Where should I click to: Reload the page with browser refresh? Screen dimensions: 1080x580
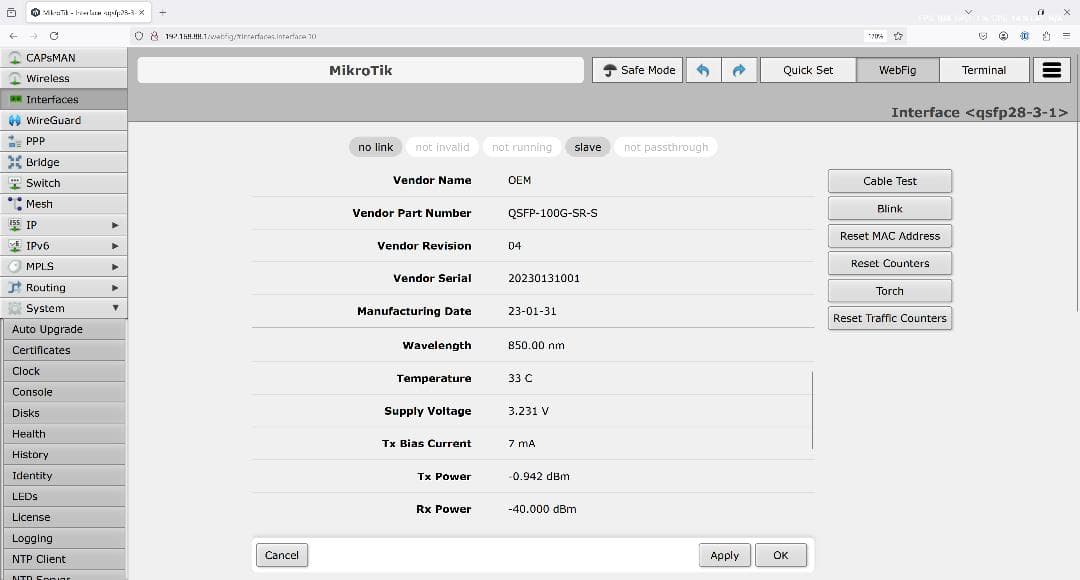point(54,36)
